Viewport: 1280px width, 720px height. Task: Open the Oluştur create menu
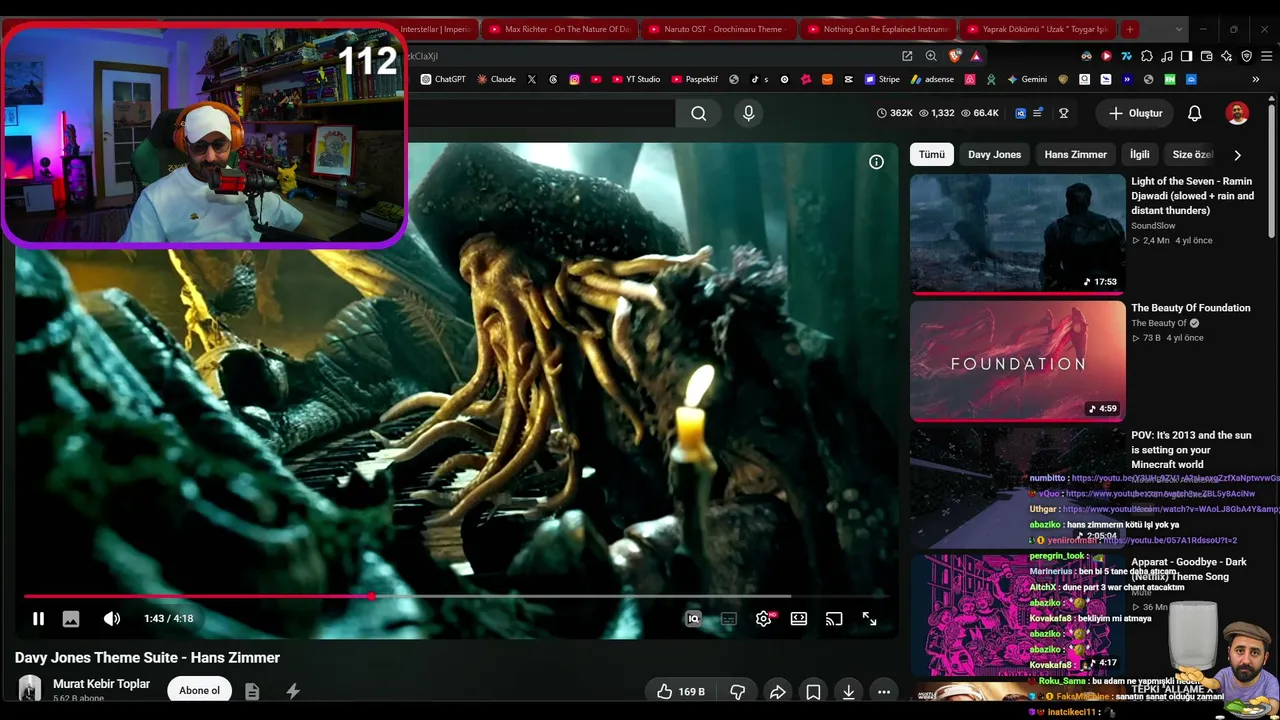(x=1136, y=113)
